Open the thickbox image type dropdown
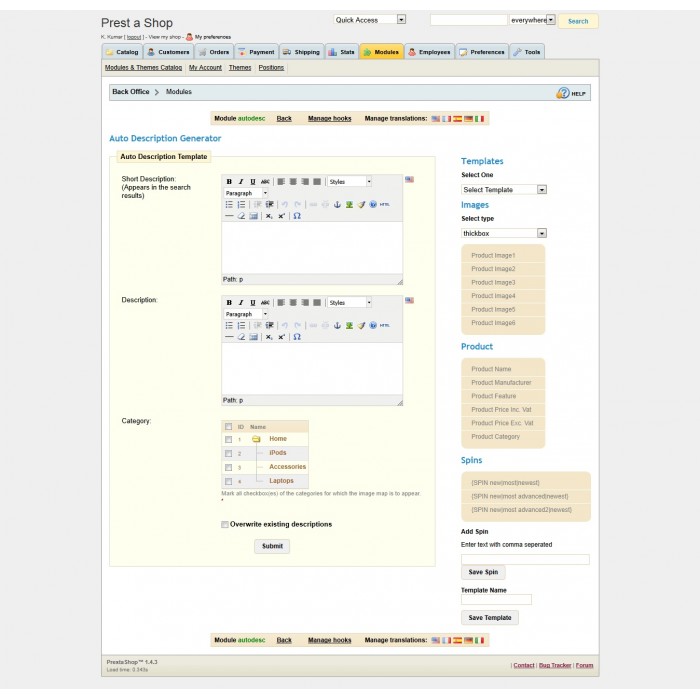The width and height of the screenshot is (700, 700). click(x=504, y=233)
